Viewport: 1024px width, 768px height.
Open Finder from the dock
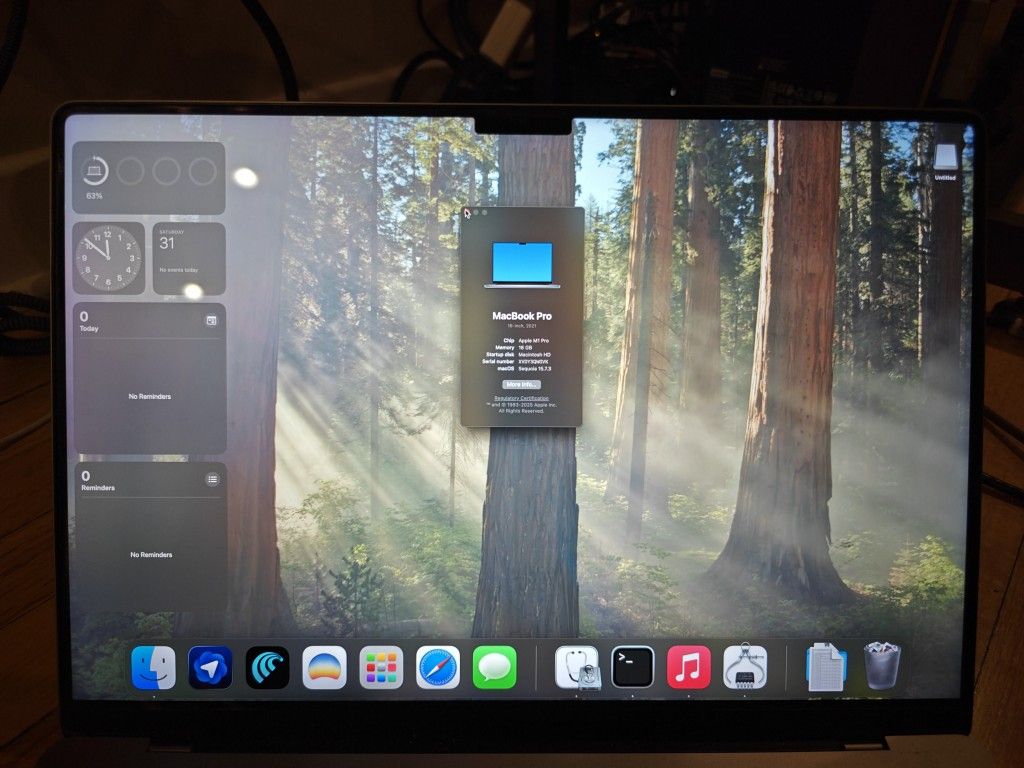coord(153,667)
